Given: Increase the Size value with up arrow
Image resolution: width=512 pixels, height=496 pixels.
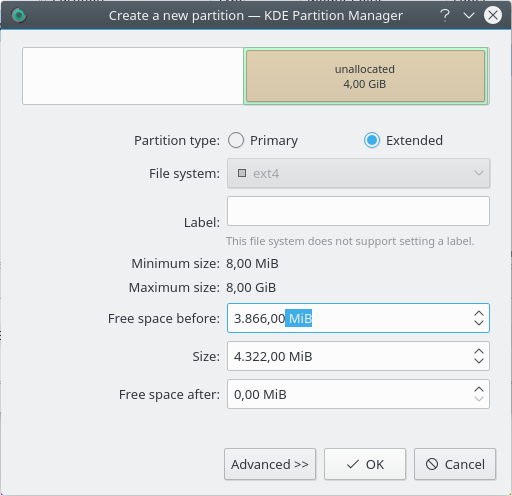Looking at the screenshot, I should [x=479, y=352].
